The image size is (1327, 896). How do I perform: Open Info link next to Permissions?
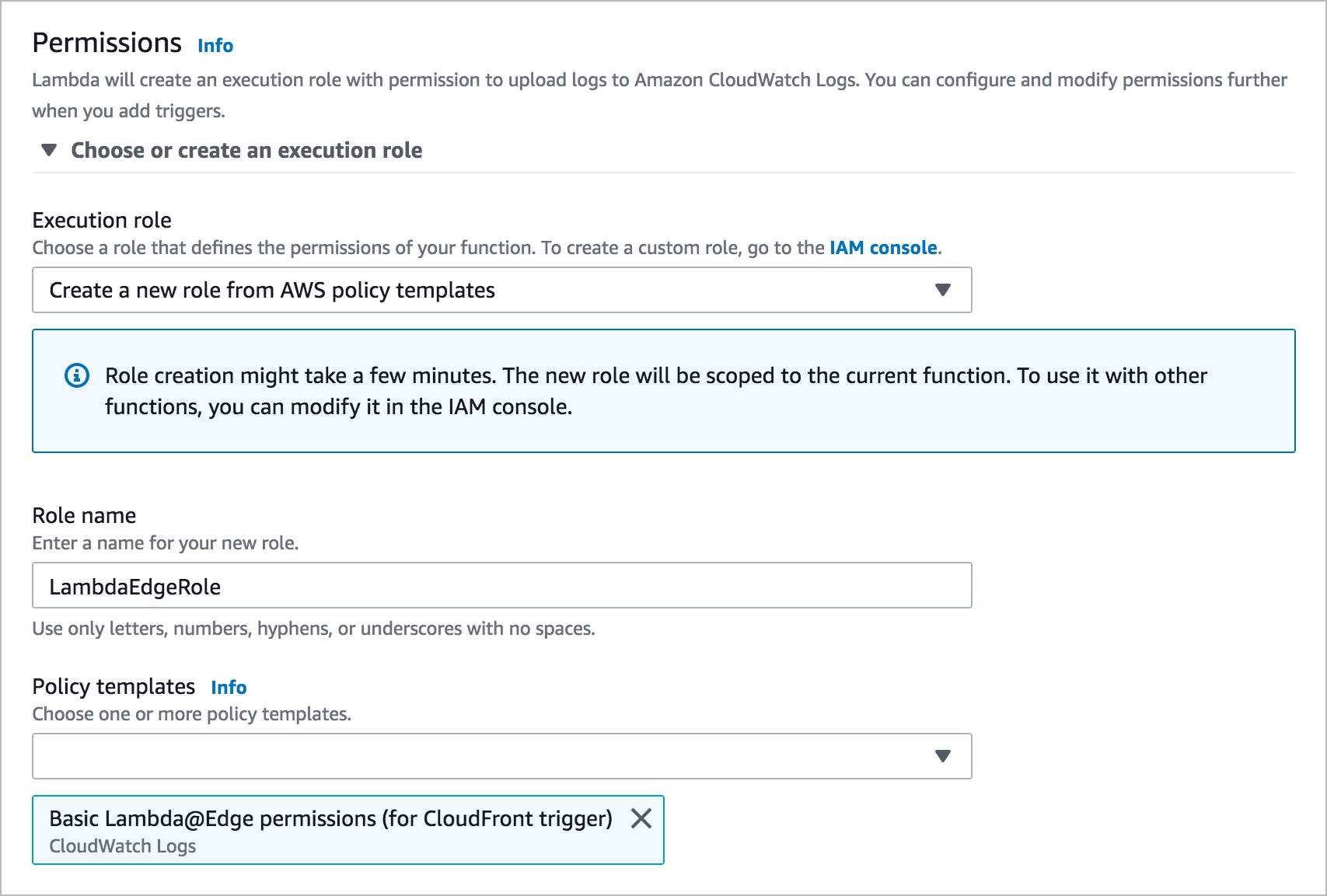point(215,46)
